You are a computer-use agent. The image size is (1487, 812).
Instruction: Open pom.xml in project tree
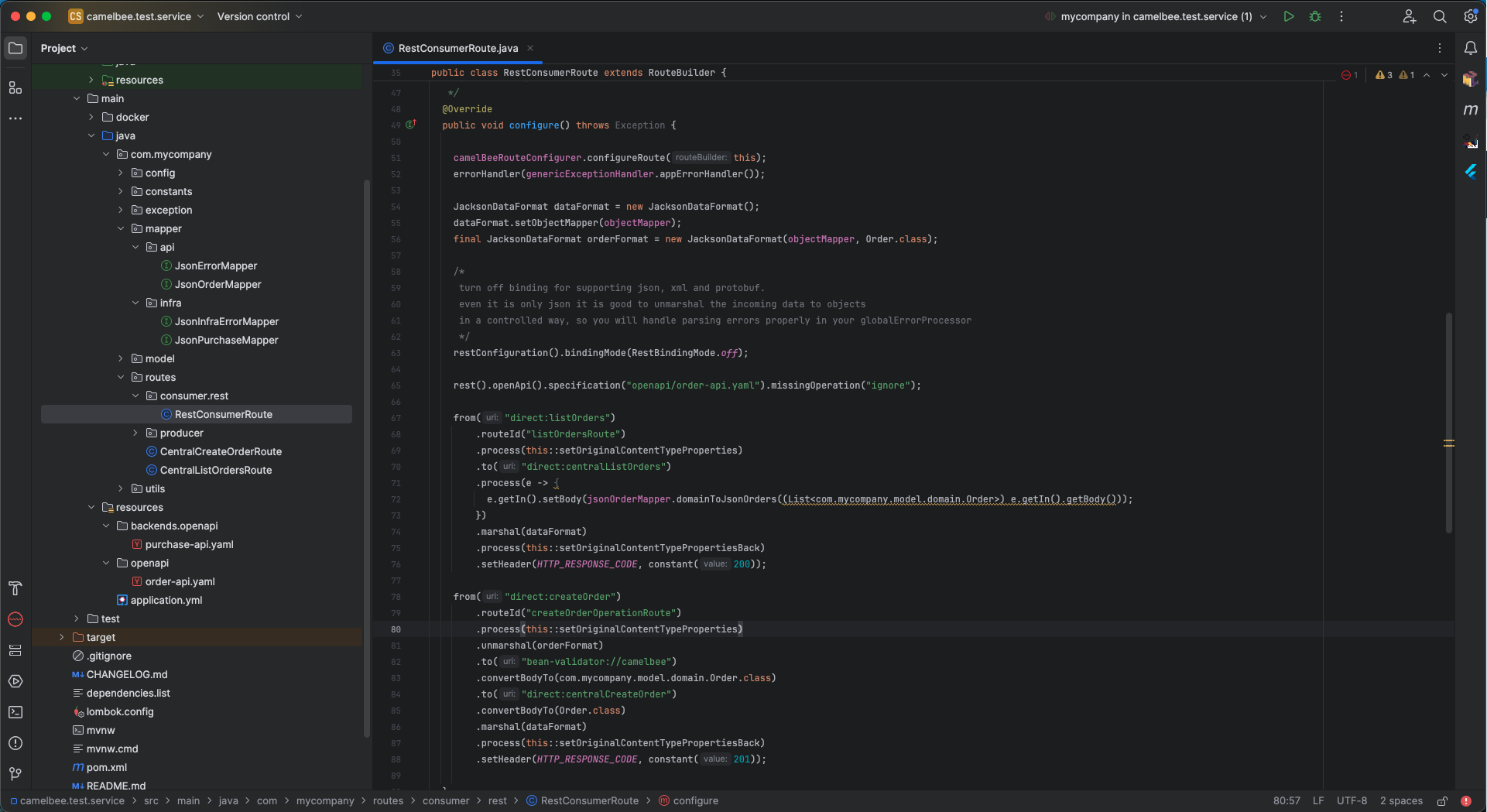coord(107,767)
